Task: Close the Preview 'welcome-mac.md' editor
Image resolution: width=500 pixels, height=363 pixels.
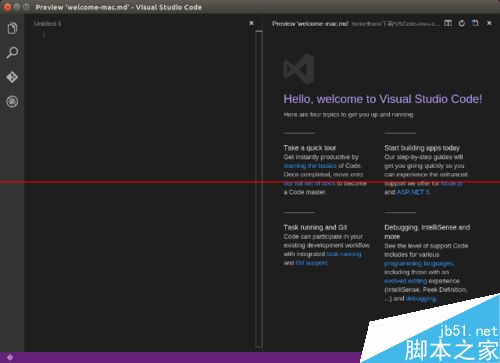Action: (x=489, y=23)
